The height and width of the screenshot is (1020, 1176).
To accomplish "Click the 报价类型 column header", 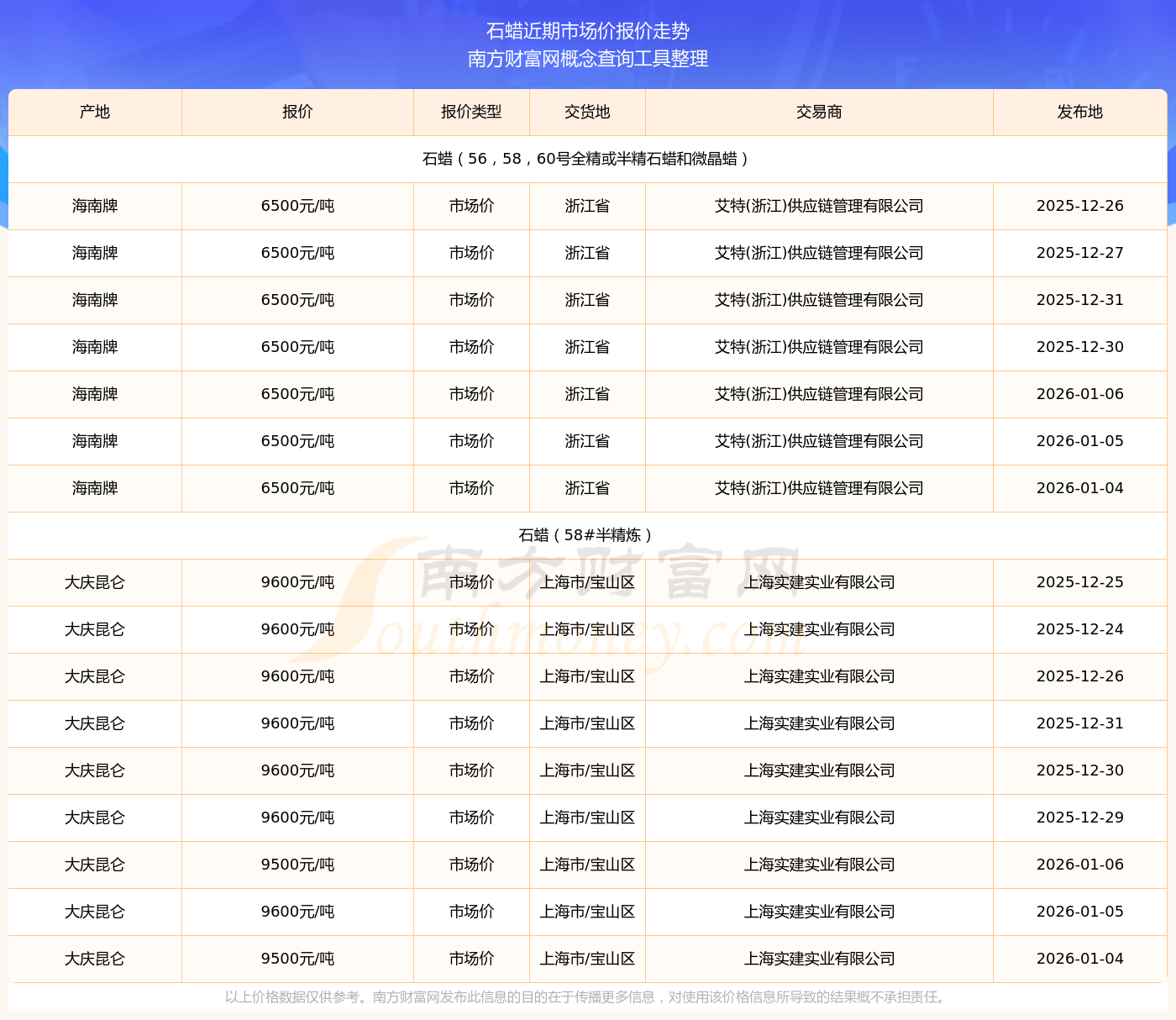I will coord(471,112).
